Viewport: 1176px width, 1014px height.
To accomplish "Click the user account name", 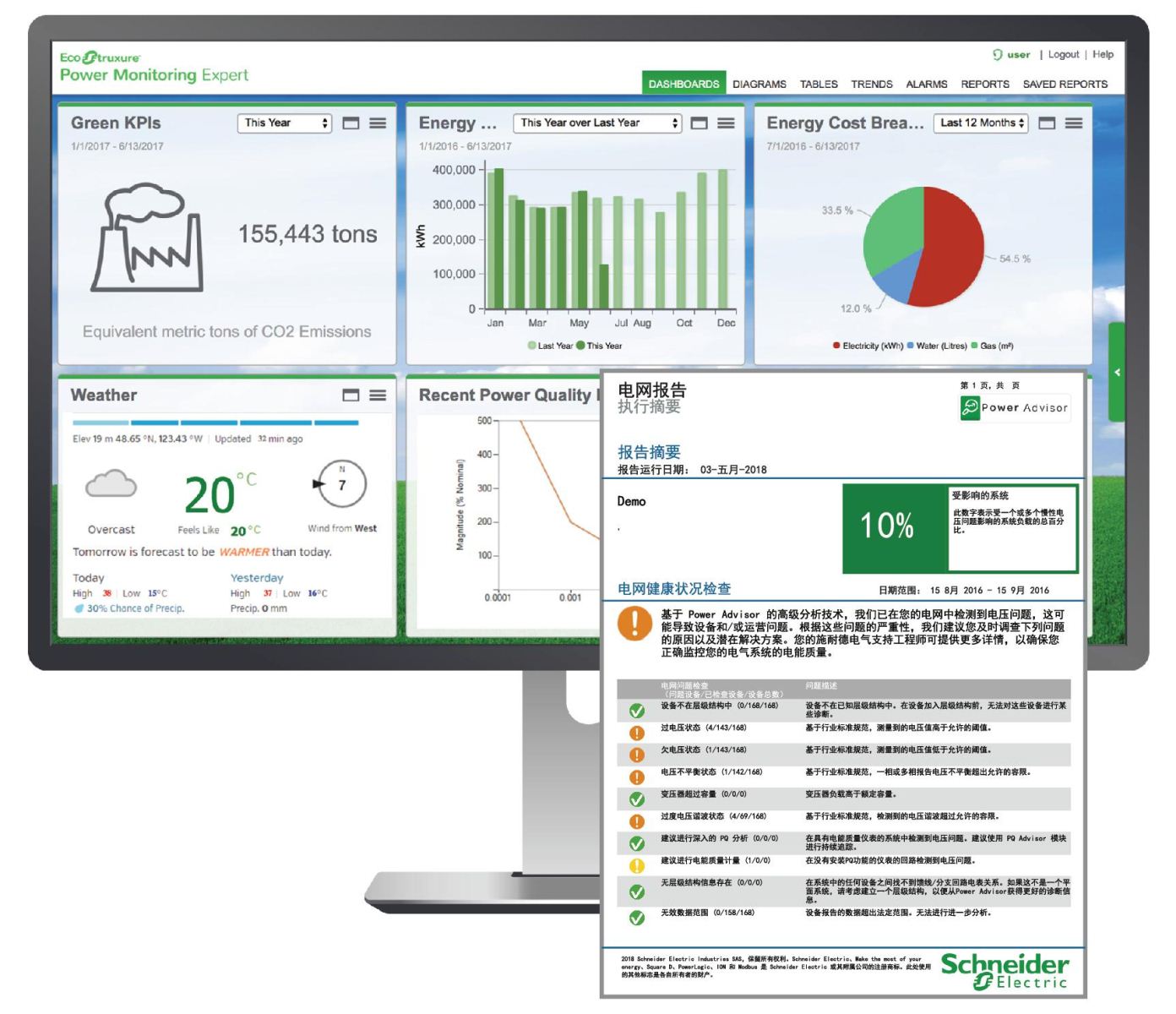I will pos(1018,54).
